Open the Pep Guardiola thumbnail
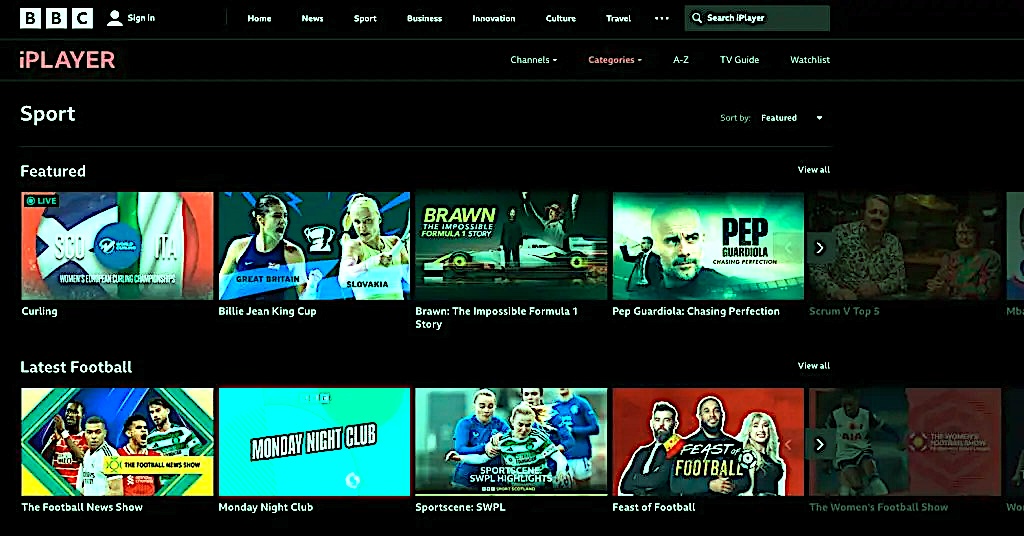This screenshot has height=536, width=1024. (708, 246)
